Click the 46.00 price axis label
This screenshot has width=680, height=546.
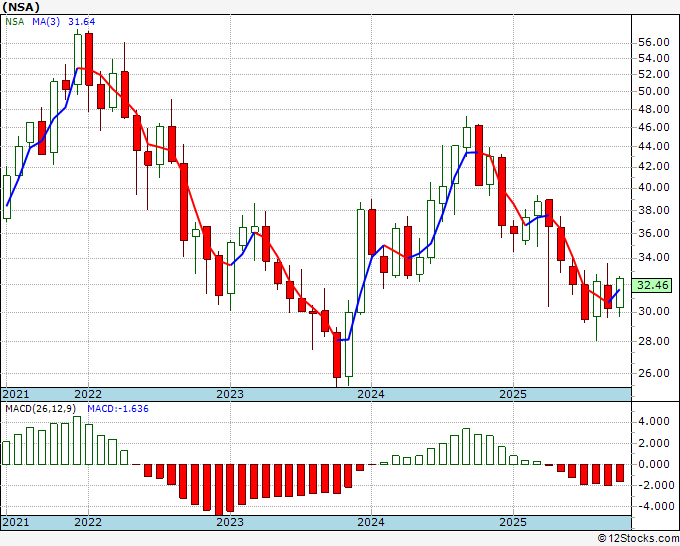pyautogui.click(x=654, y=127)
